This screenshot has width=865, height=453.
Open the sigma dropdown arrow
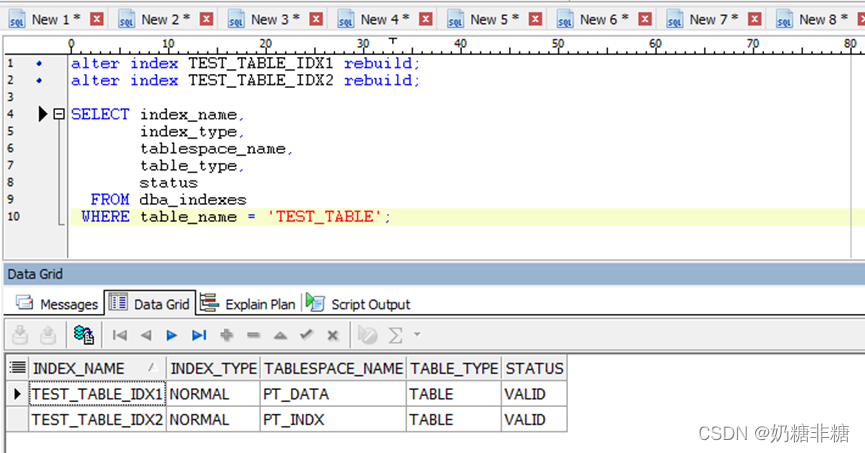tap(417, 334)
